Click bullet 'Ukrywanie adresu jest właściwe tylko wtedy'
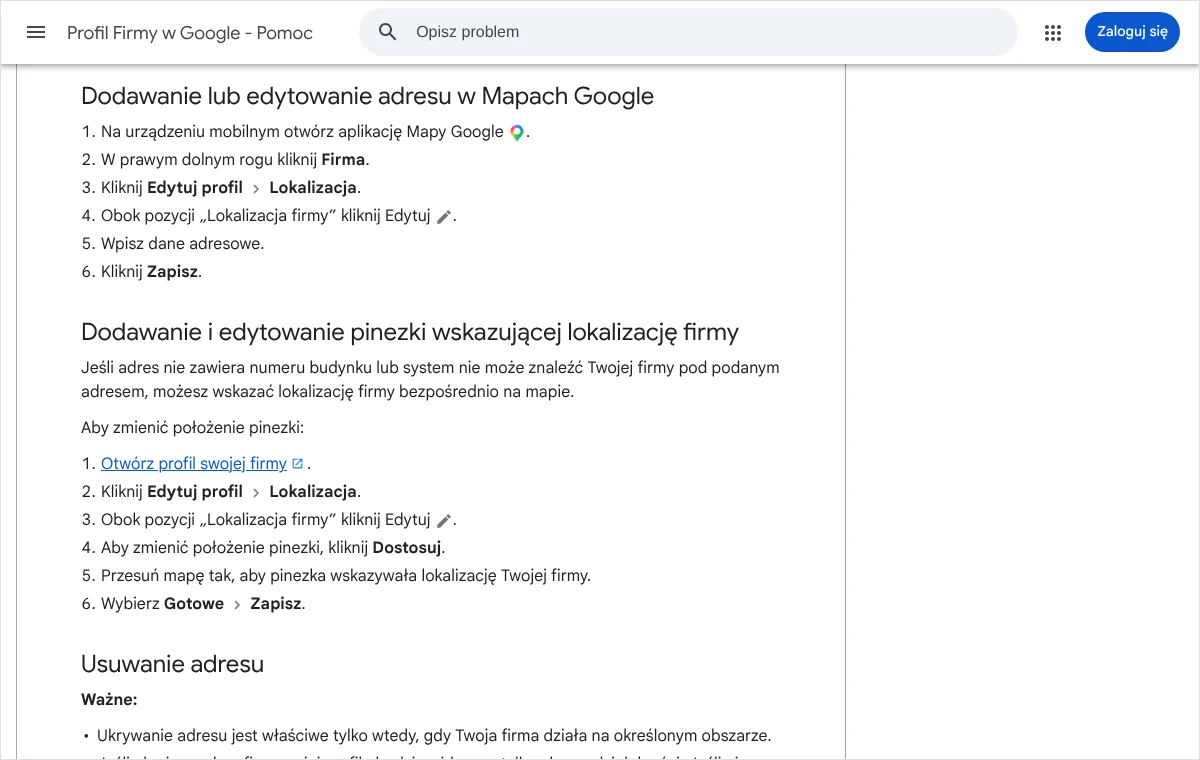 (x=434, y=736)
